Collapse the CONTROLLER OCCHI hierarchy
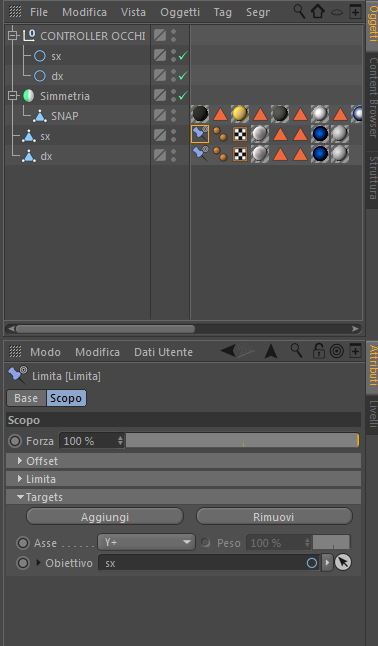 click(x=13, y=36)
